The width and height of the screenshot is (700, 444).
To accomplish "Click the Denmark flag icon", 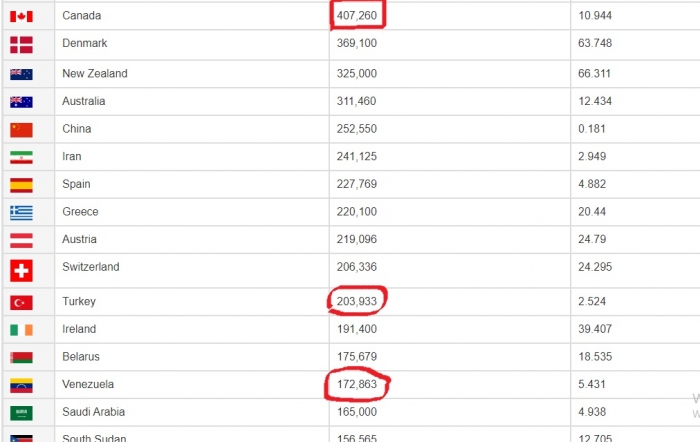I will 21,44.
